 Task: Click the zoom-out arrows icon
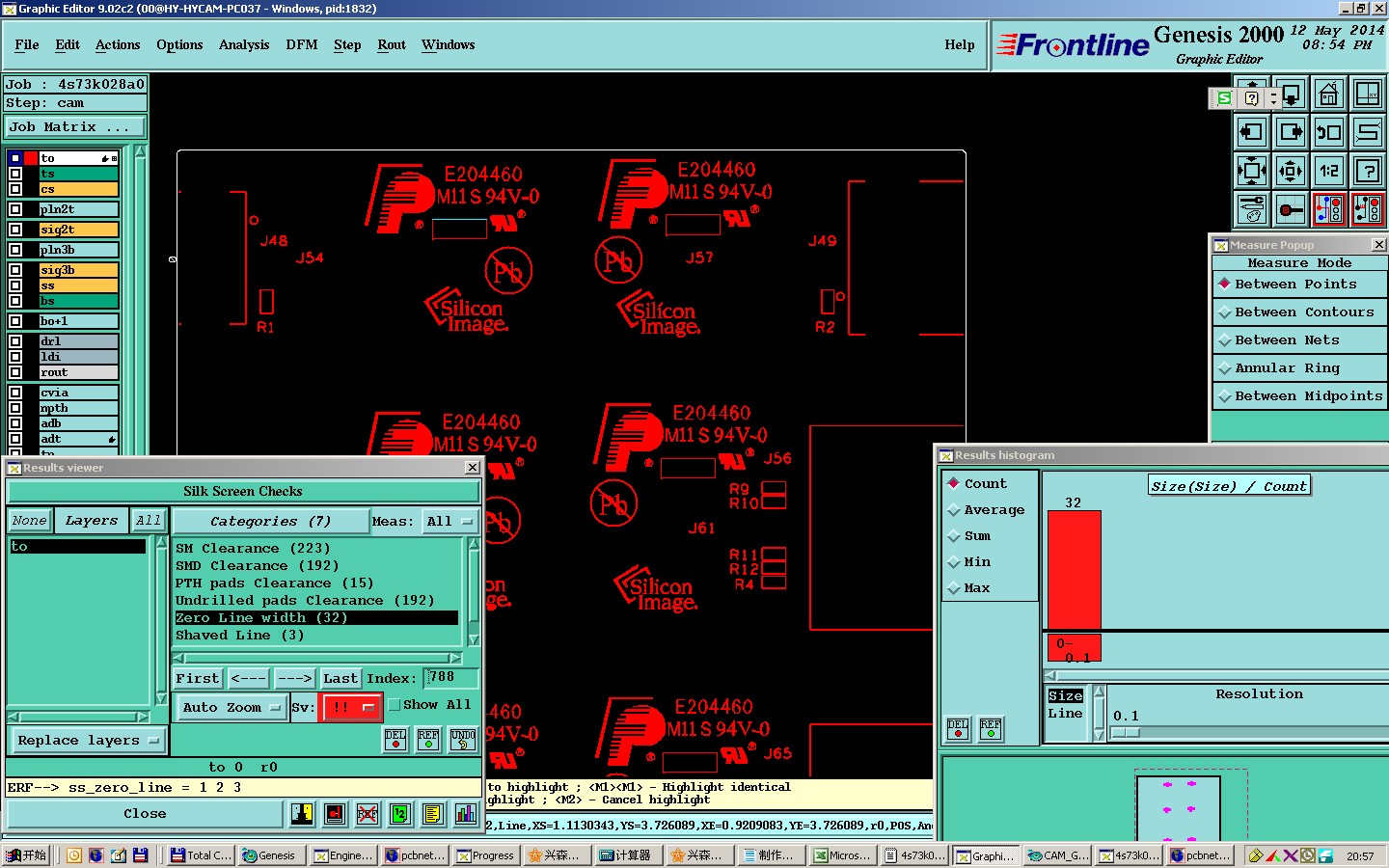[x=1252, y=171]
